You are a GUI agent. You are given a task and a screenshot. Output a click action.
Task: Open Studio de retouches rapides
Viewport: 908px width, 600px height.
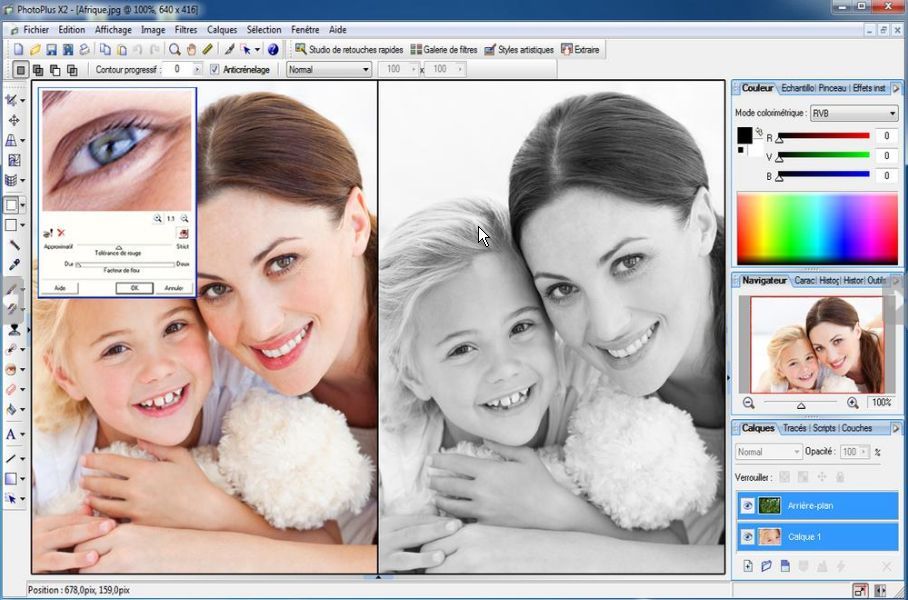tap(348, 49)
